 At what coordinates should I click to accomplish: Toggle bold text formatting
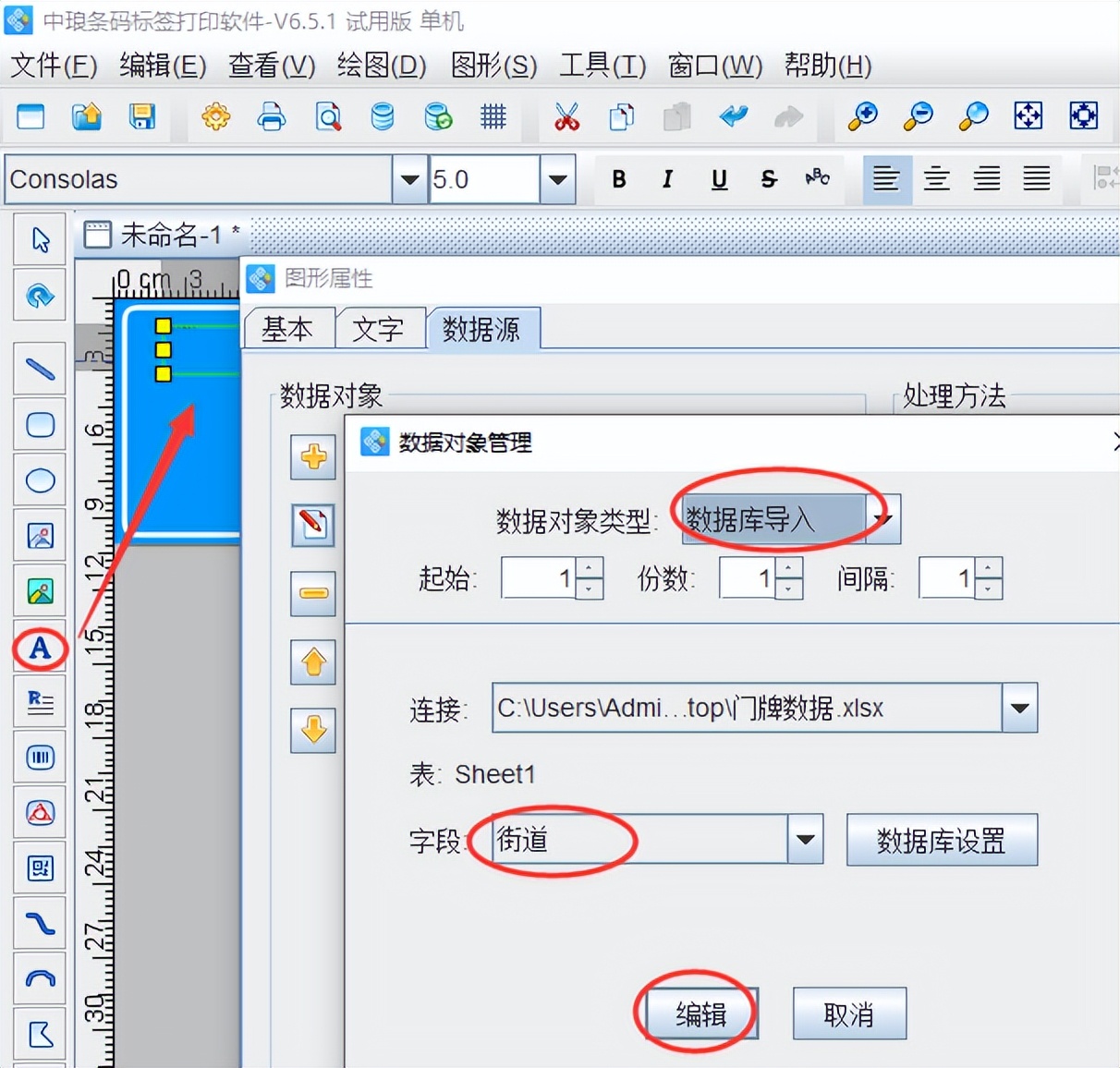coord(619,179)
